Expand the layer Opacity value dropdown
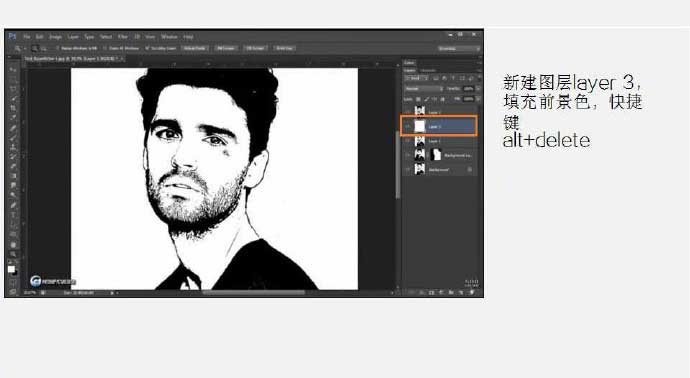Image resolution: width=690 pixels, height=378 pixels. (x=478, y=89)
